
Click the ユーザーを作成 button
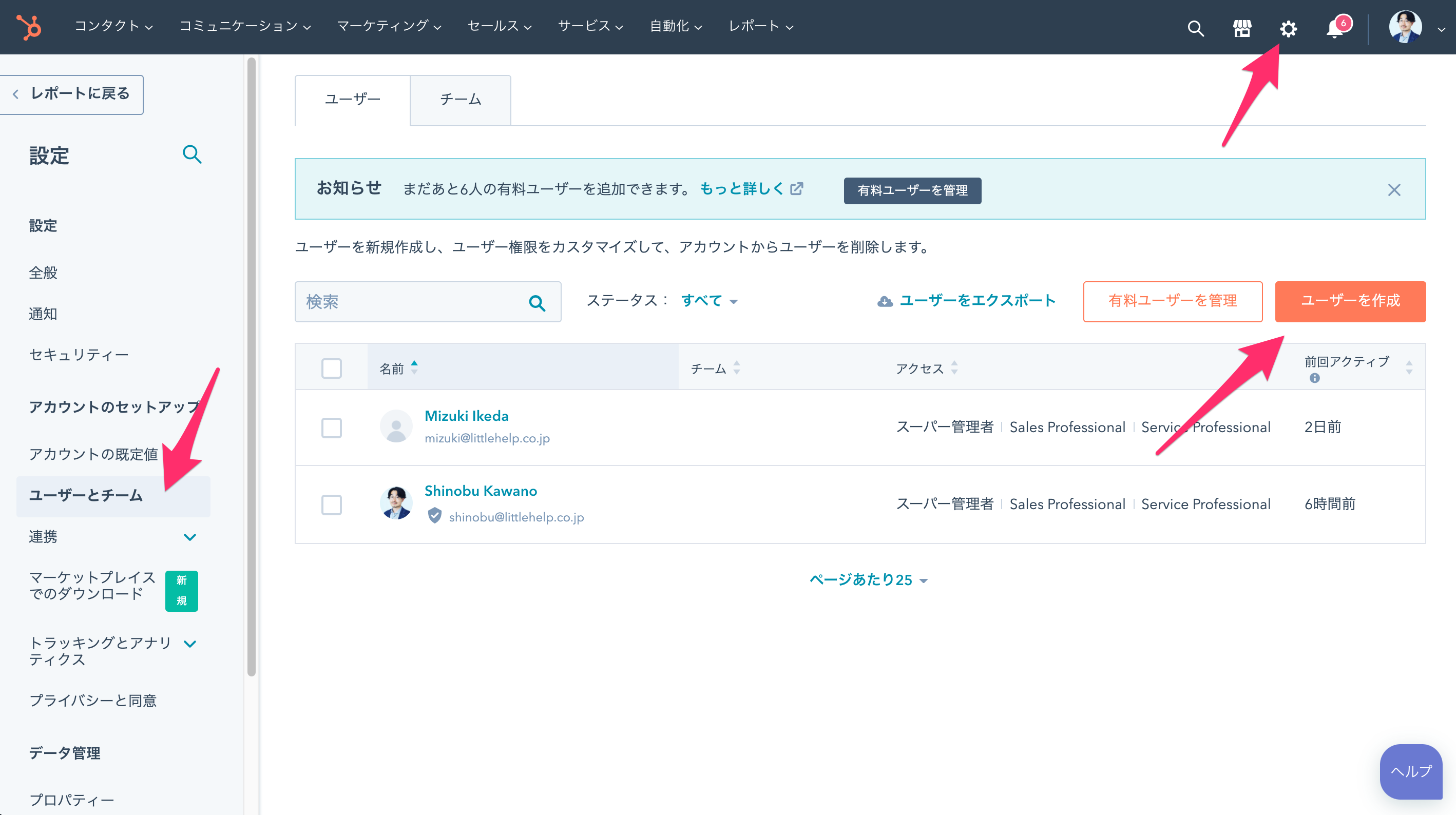tap(1350, 301)
